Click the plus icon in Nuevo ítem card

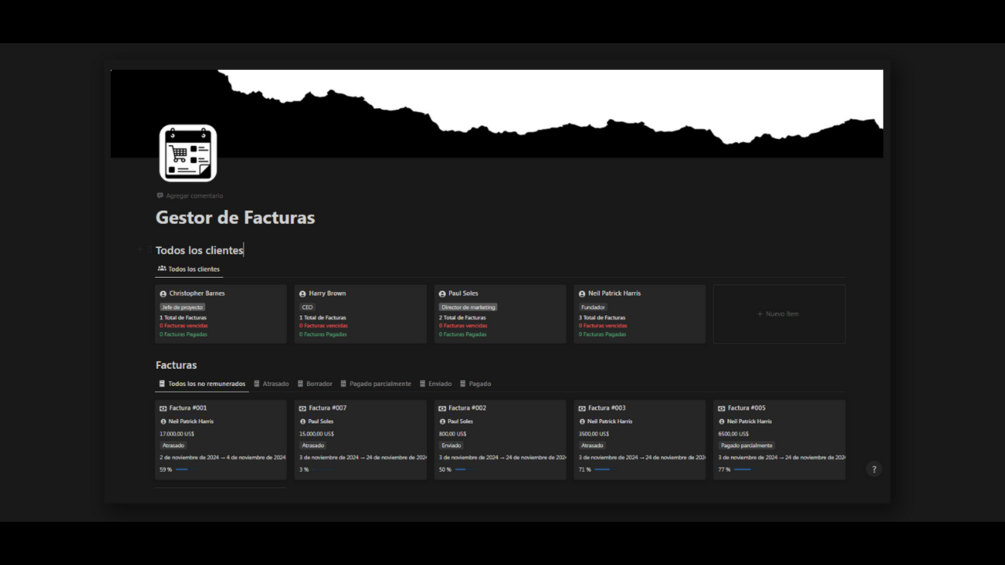[760, 314]
